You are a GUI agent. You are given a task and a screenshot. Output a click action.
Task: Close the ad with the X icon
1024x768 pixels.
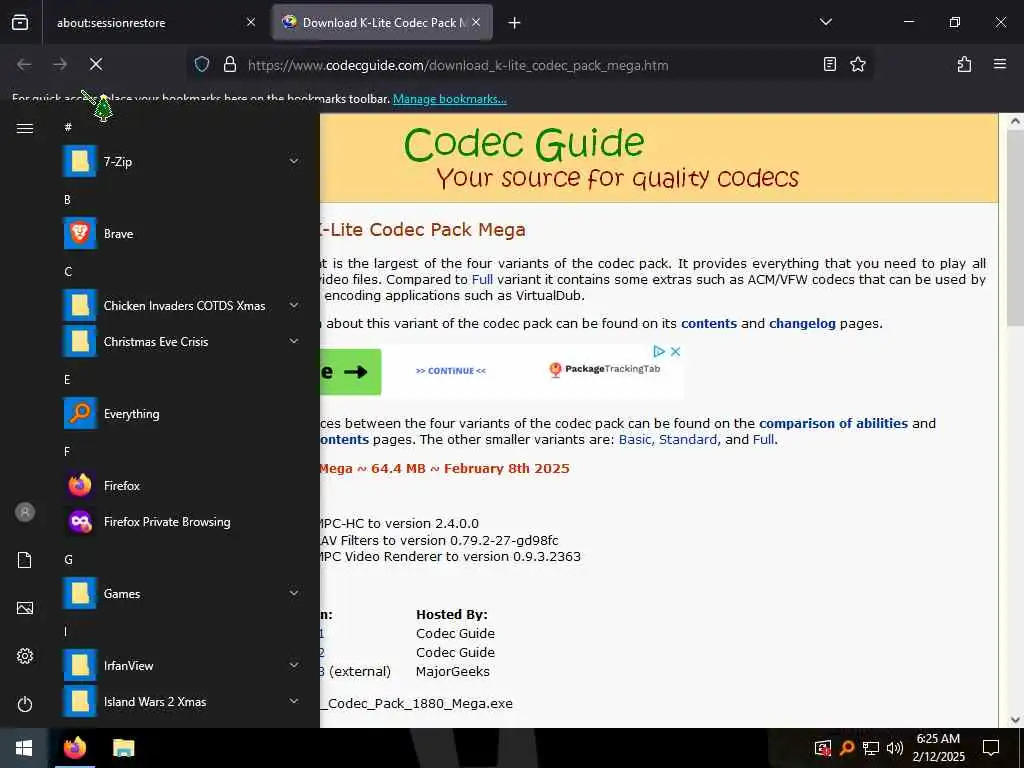pyautogui.click(x=675, y=351)
